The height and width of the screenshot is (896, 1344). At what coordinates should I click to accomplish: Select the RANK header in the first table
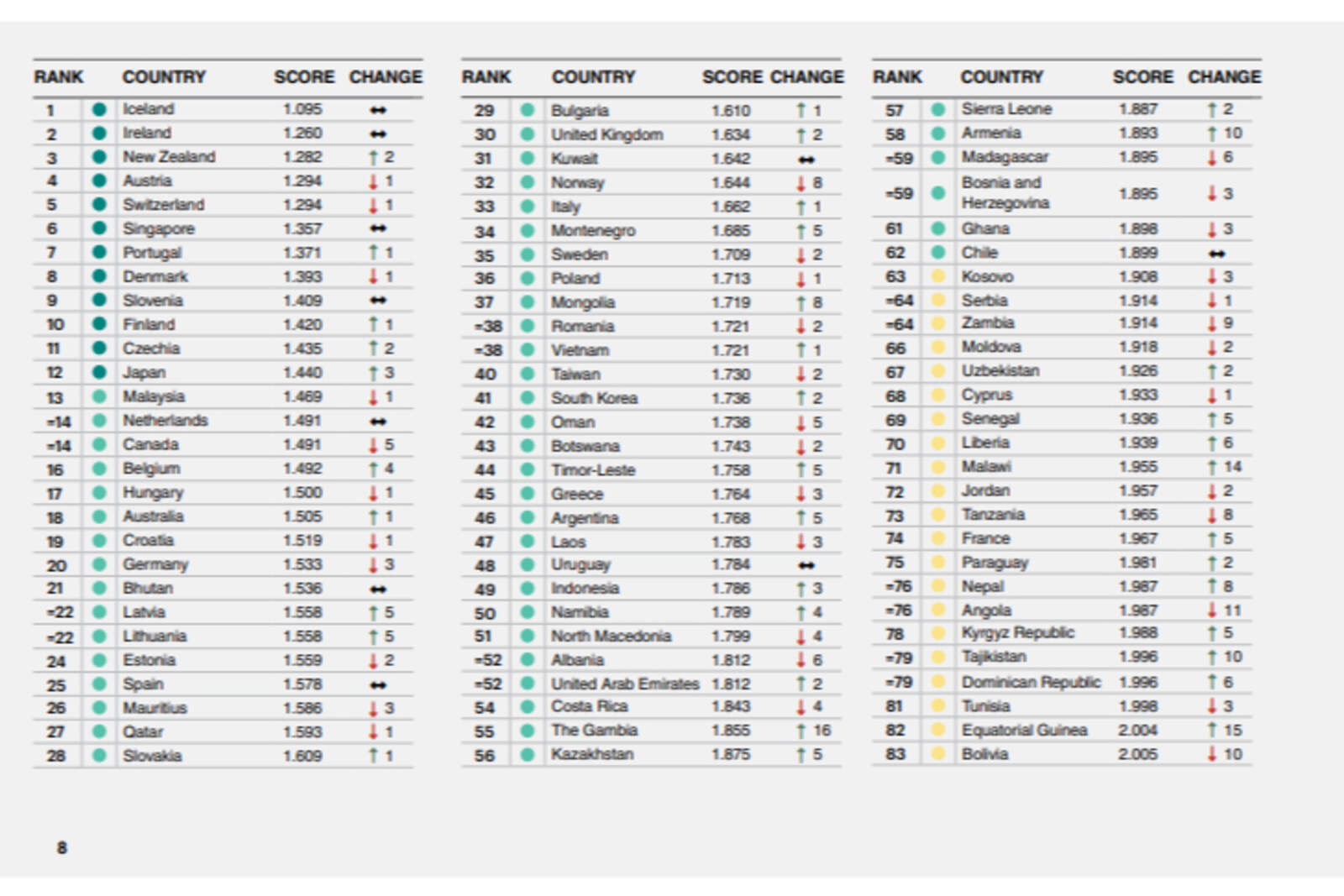pyautogui.click(x=57, y=76)
